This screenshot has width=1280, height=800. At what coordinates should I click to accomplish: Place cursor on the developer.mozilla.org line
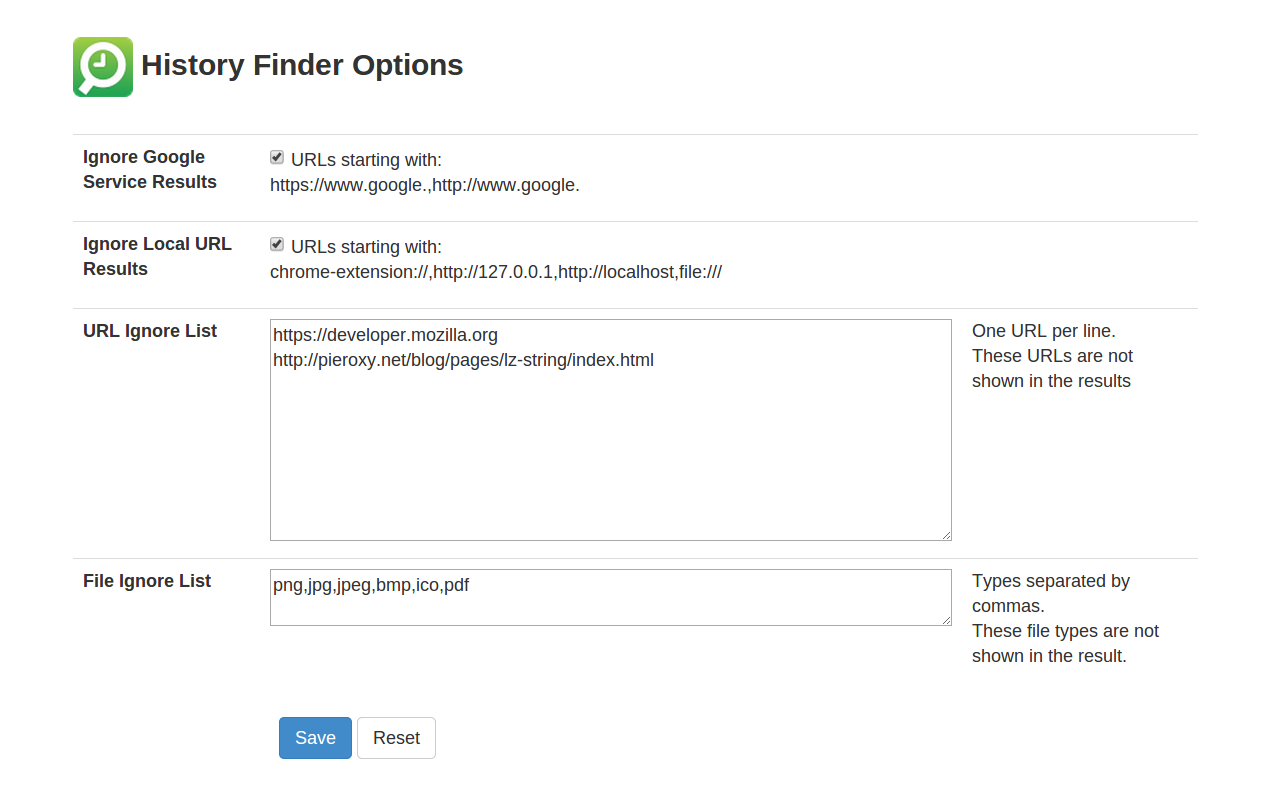385,335
